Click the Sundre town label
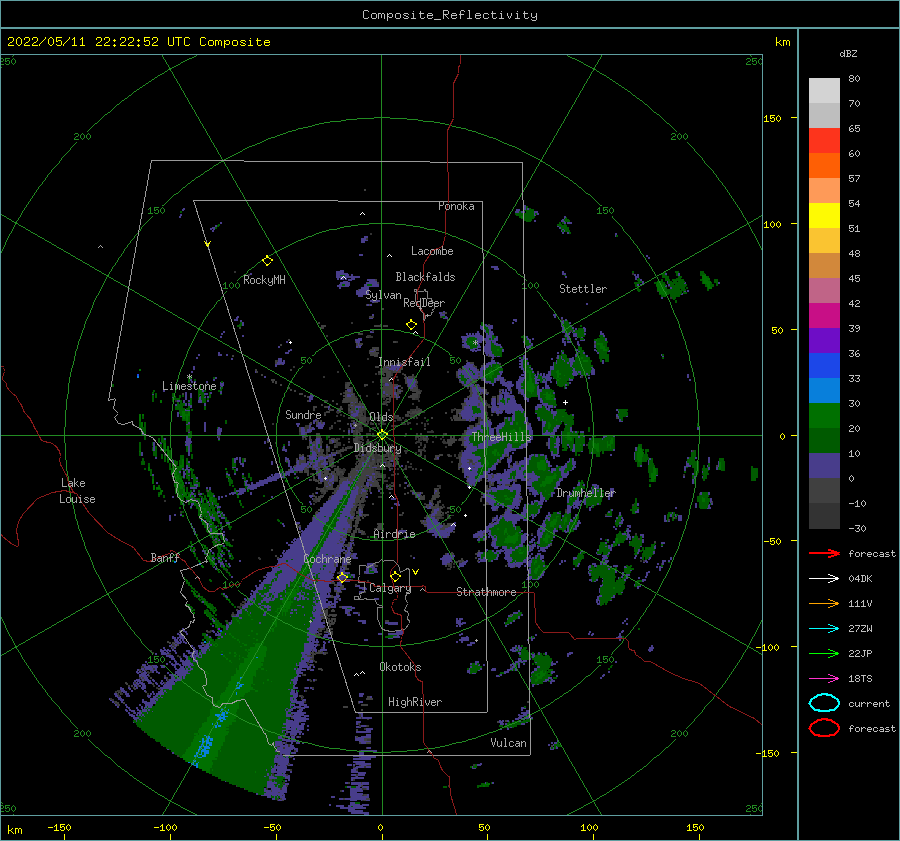The image size is (900, 841). (303, 414)
